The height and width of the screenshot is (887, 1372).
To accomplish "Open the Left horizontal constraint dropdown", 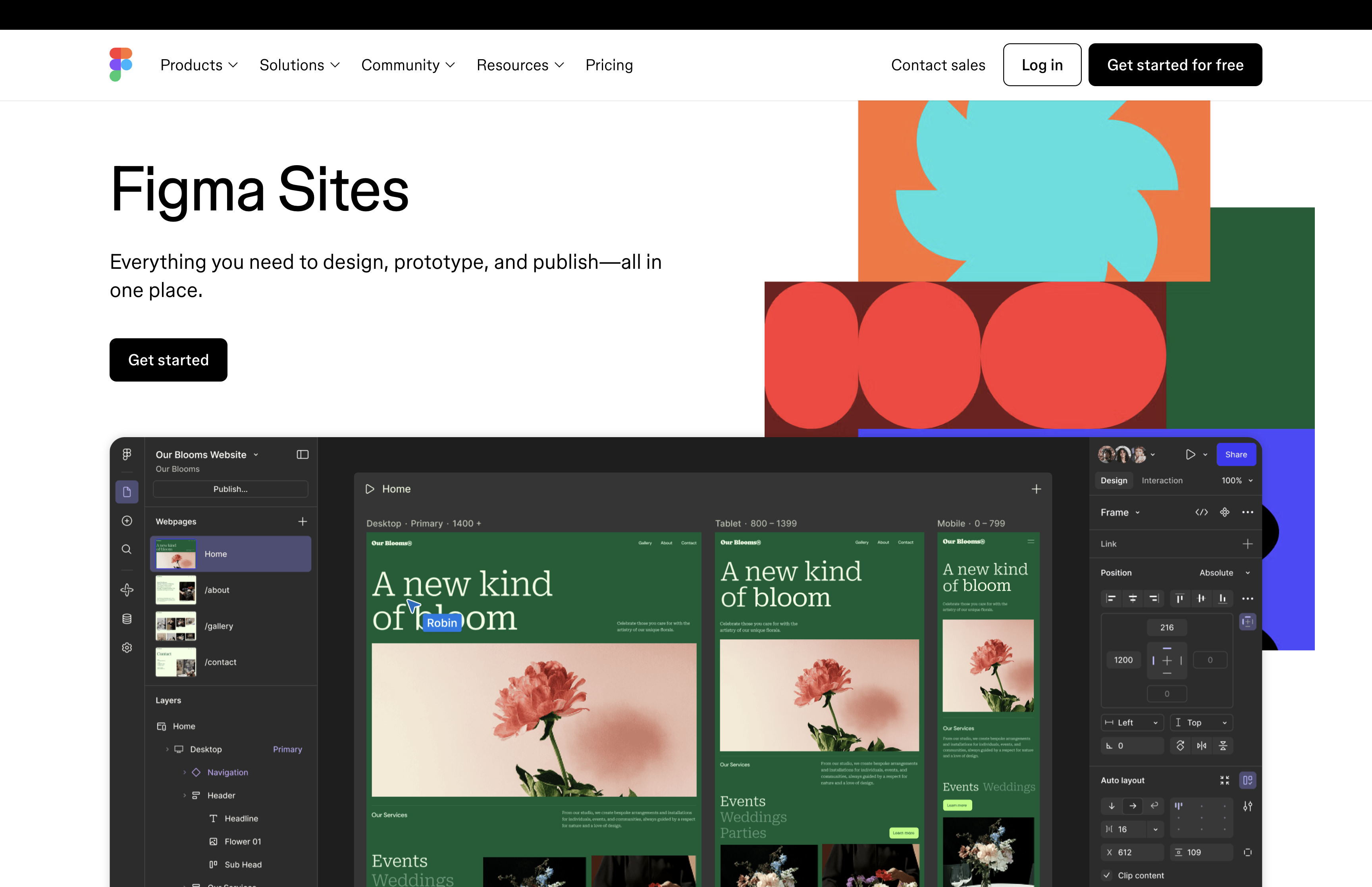I will [1133, 722].
